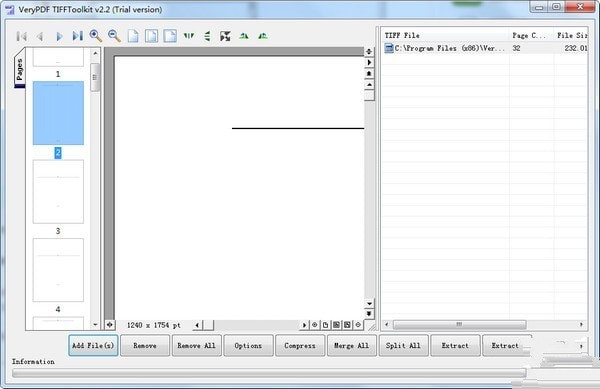Click the first Extract button
600x389 pixels.
[455, 345]
